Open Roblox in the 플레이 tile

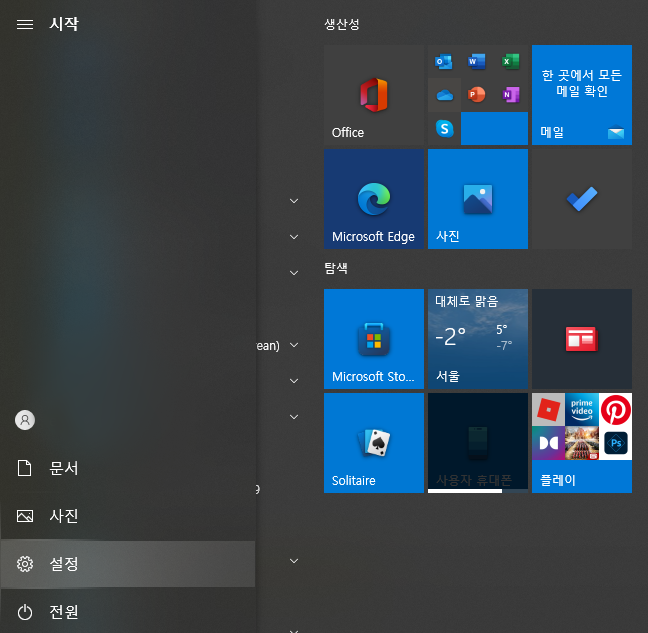coord(548,410)
